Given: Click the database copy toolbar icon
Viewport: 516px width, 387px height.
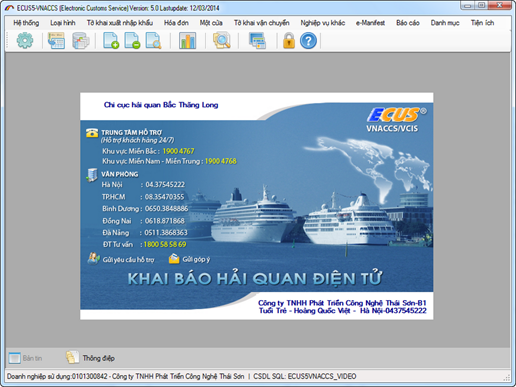Looking at the screenshot, I should [x=81, y=41].
